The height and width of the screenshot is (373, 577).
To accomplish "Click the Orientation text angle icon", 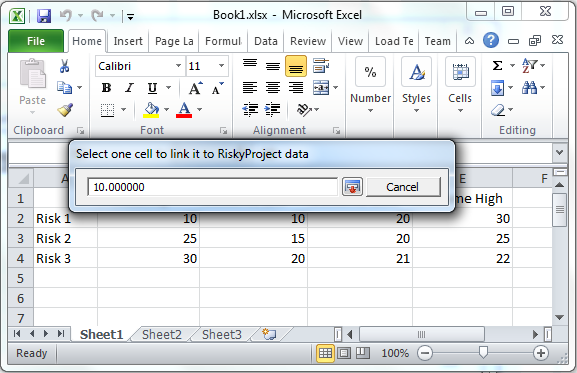I will (x=304, y=110).
